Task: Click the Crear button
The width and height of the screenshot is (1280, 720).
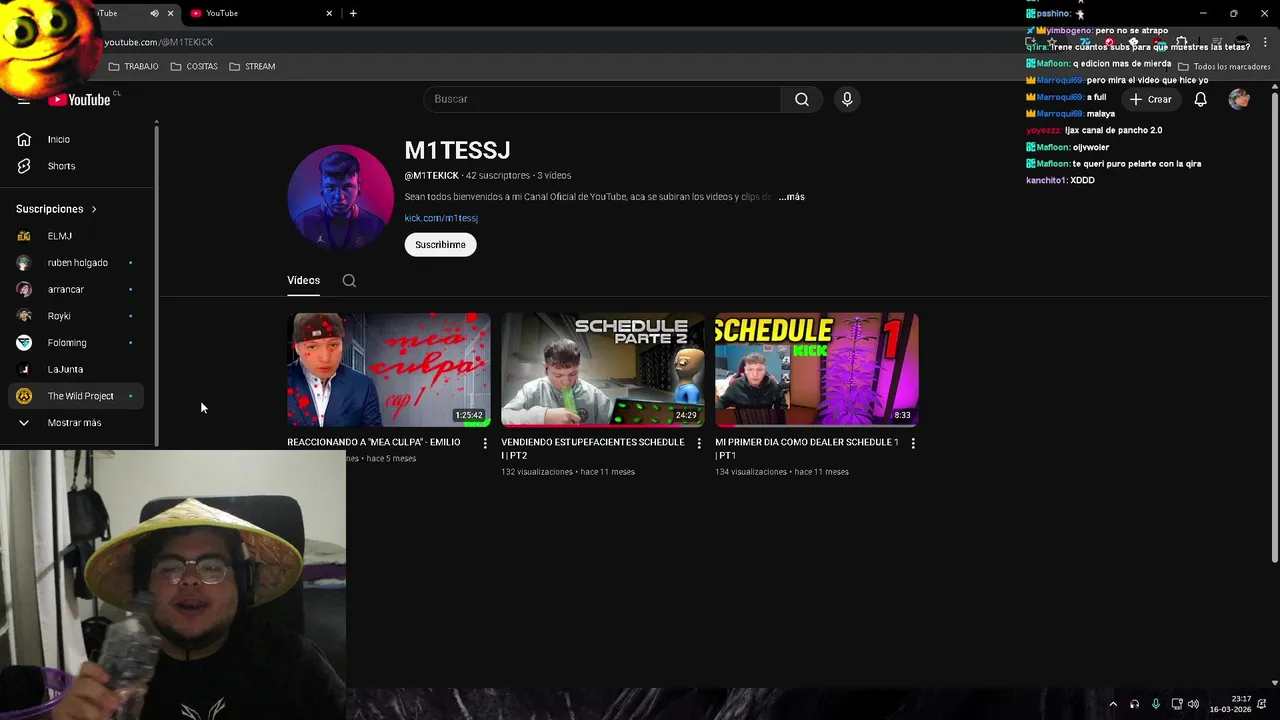Action: pos(1150,99)
